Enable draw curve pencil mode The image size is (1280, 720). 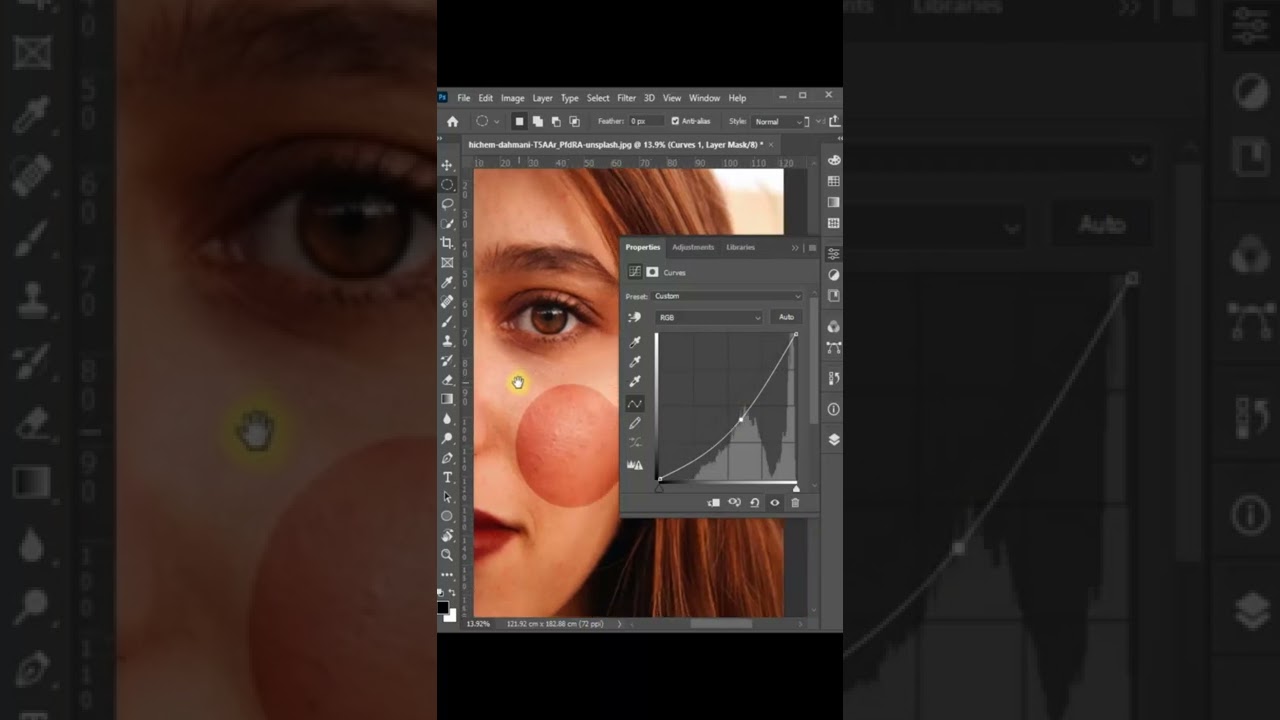(634, 423)
